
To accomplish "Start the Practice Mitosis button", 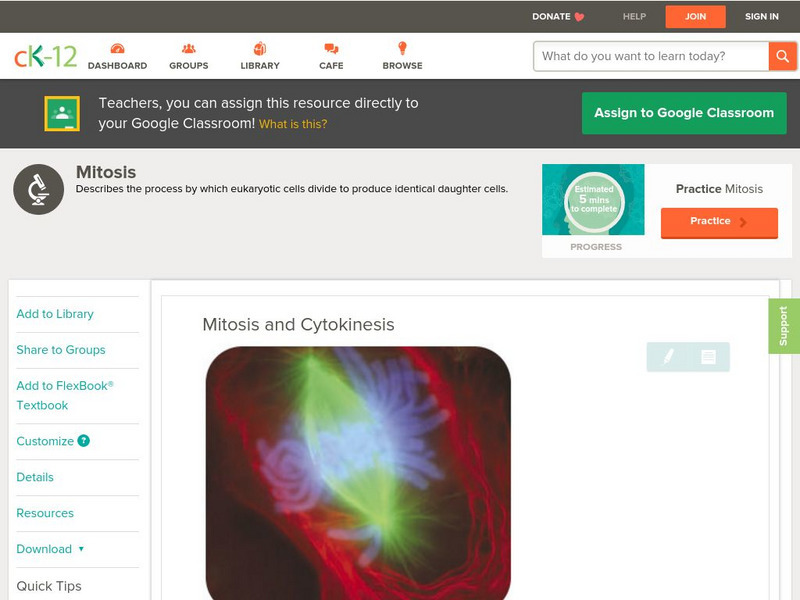I will (719, 222).
